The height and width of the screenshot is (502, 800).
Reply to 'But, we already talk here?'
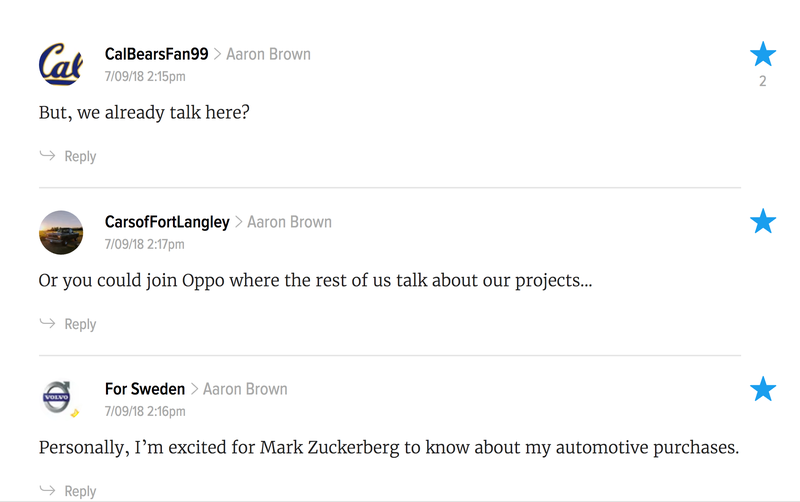[80, 156]
